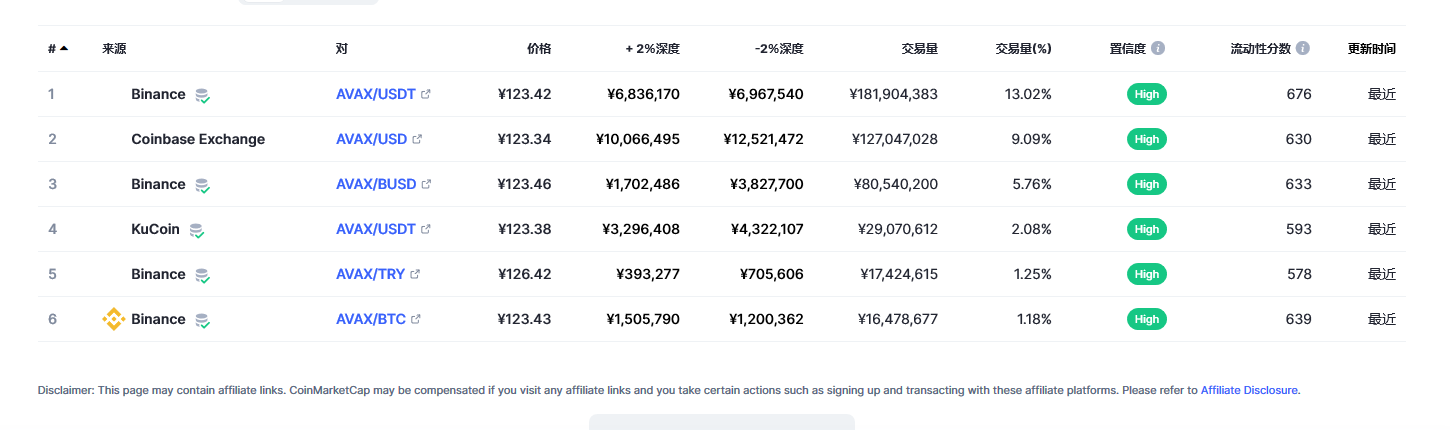
Task: Open the AVAX/BUSD pair link
Action: 375,184
